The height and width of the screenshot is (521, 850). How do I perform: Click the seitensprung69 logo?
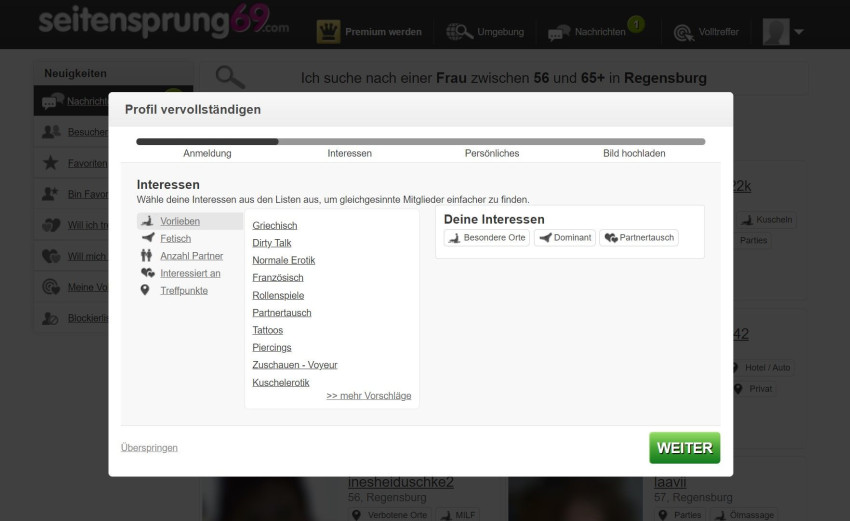[164, 21]
